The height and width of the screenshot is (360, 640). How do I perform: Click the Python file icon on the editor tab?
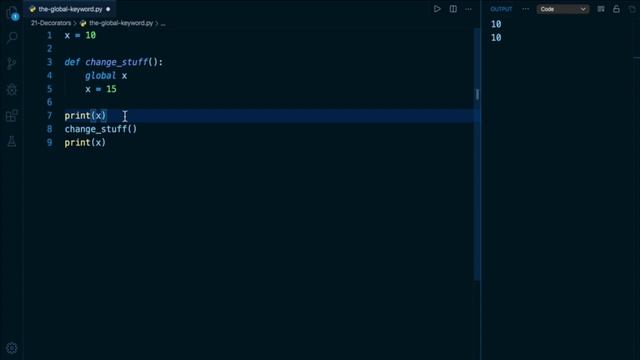click(33, 9)
